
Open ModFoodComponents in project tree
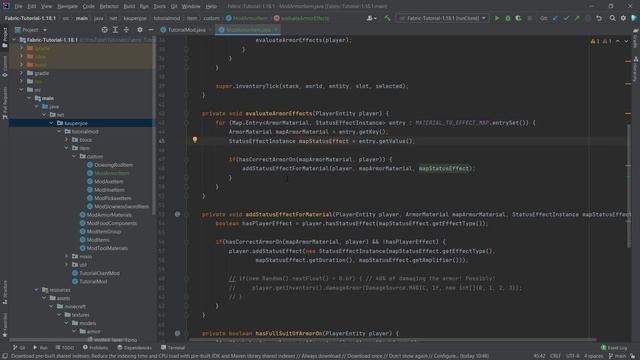tap(111, 223)
